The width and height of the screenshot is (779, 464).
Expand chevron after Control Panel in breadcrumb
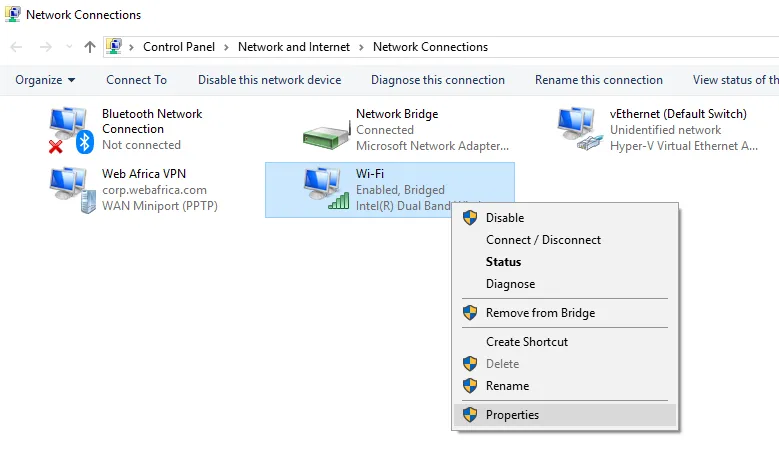(x=226, y=47)
